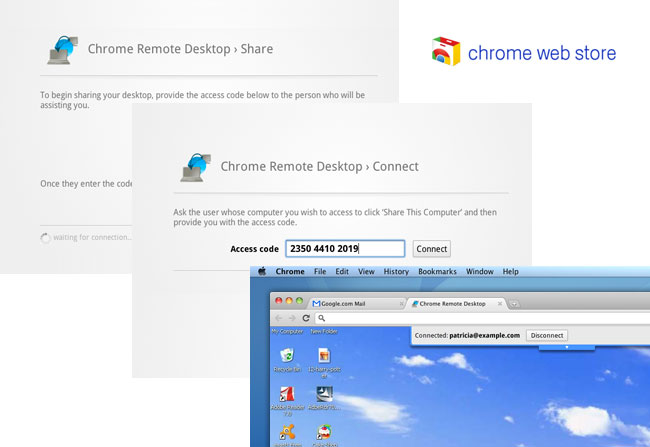The height and width of the screenshot is (447, 650).
Task: Click the new tab button beside the tabs
Action: coord(514,304)
